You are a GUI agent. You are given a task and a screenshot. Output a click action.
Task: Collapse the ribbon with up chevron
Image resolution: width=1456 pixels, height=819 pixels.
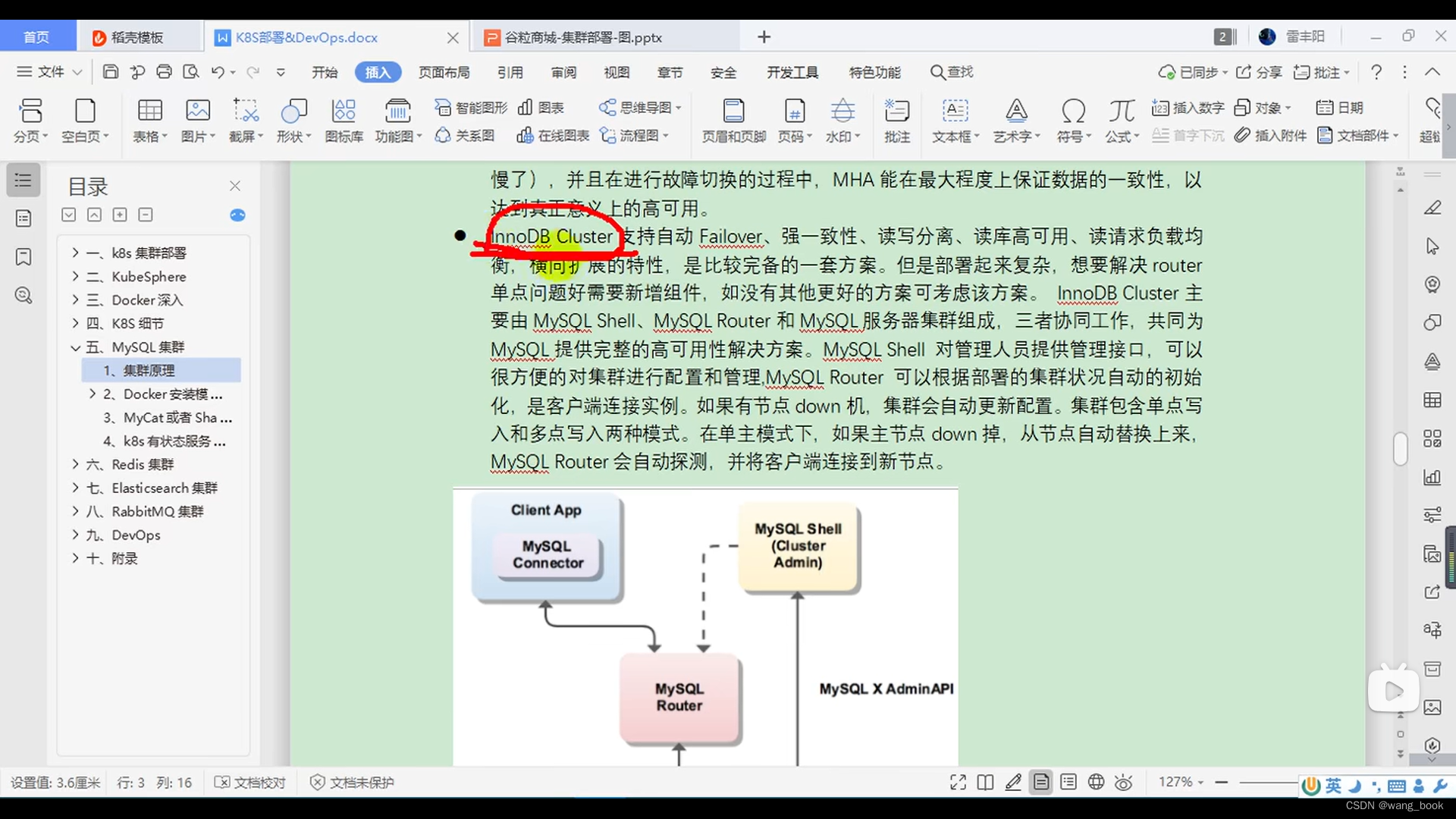(1432, 72)
